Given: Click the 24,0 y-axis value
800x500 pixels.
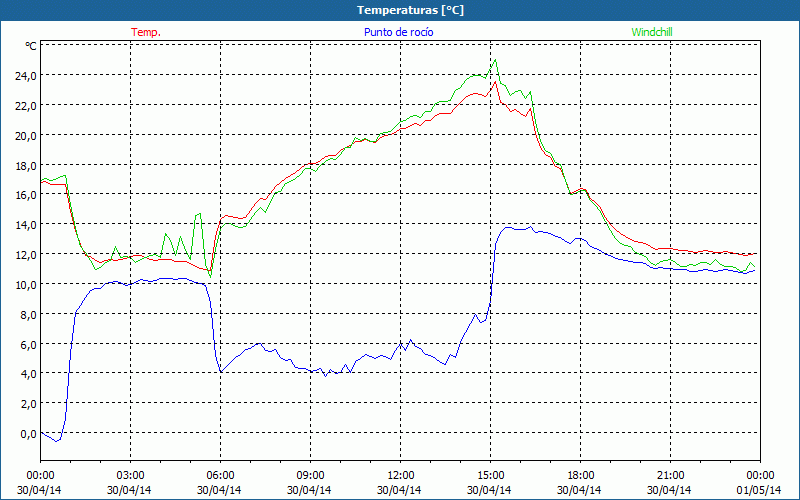Looking at the screenshot, I should pos(26,76).
